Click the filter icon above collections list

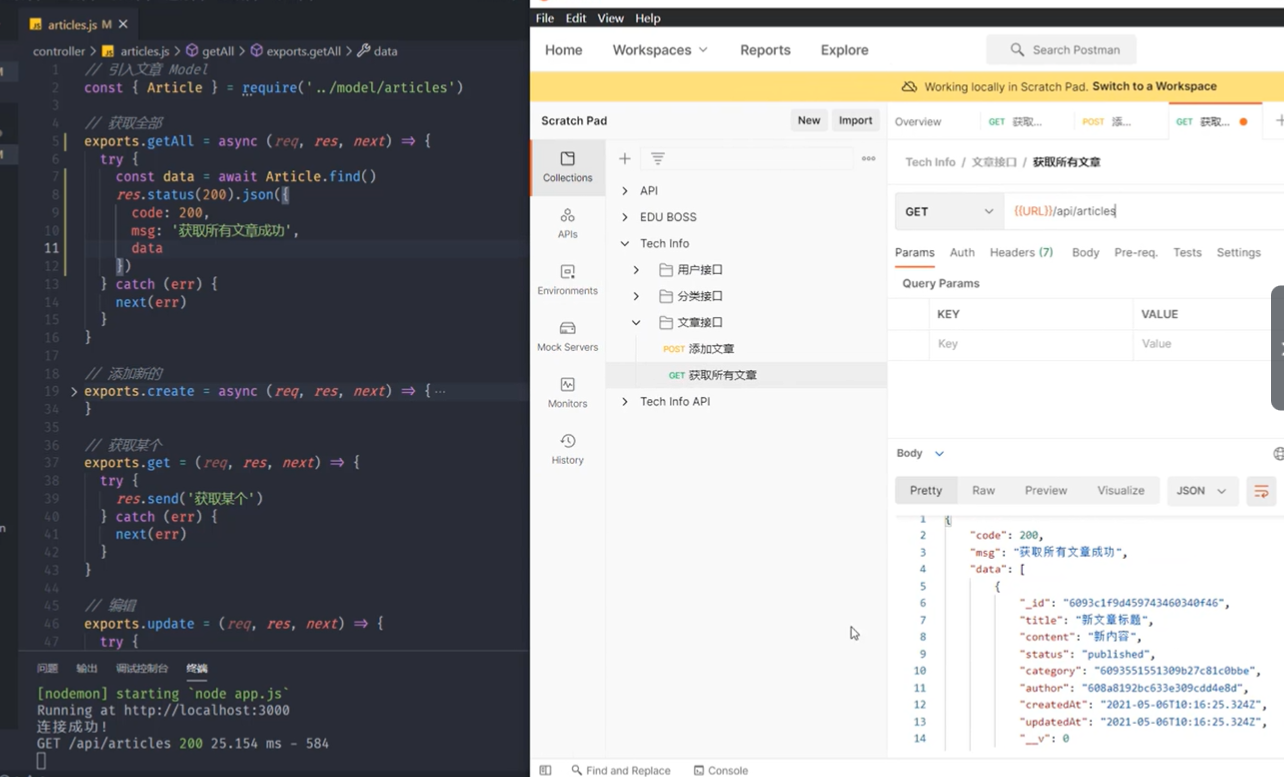click(657, 159)
